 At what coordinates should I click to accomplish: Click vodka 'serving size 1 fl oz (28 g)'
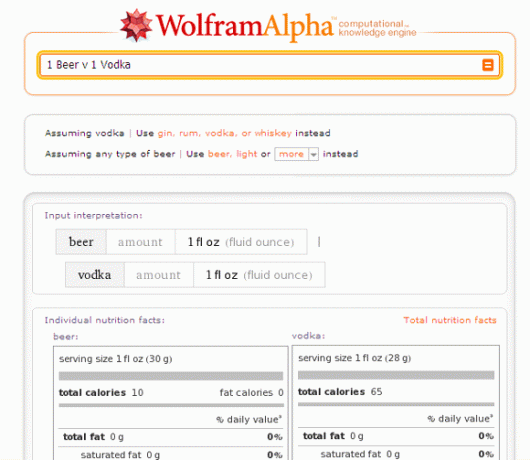[x=355, y=358]
